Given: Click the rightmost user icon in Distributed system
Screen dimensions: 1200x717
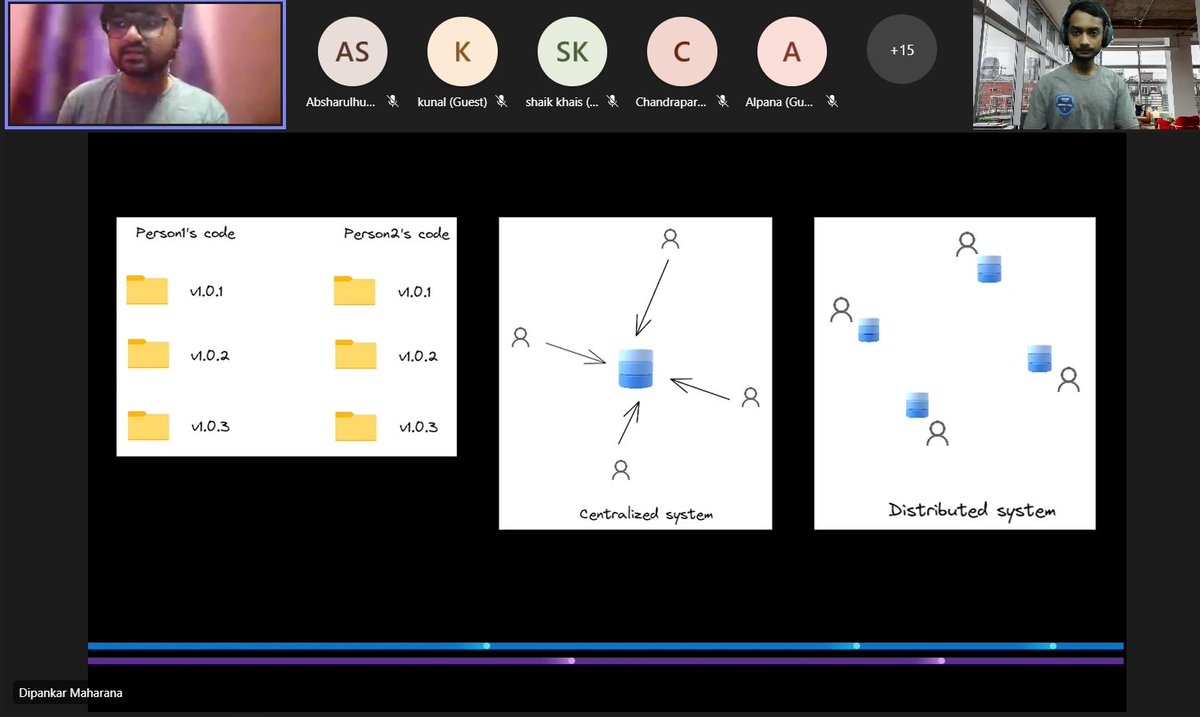Looking at the screenshot, I should point(1068,379).
